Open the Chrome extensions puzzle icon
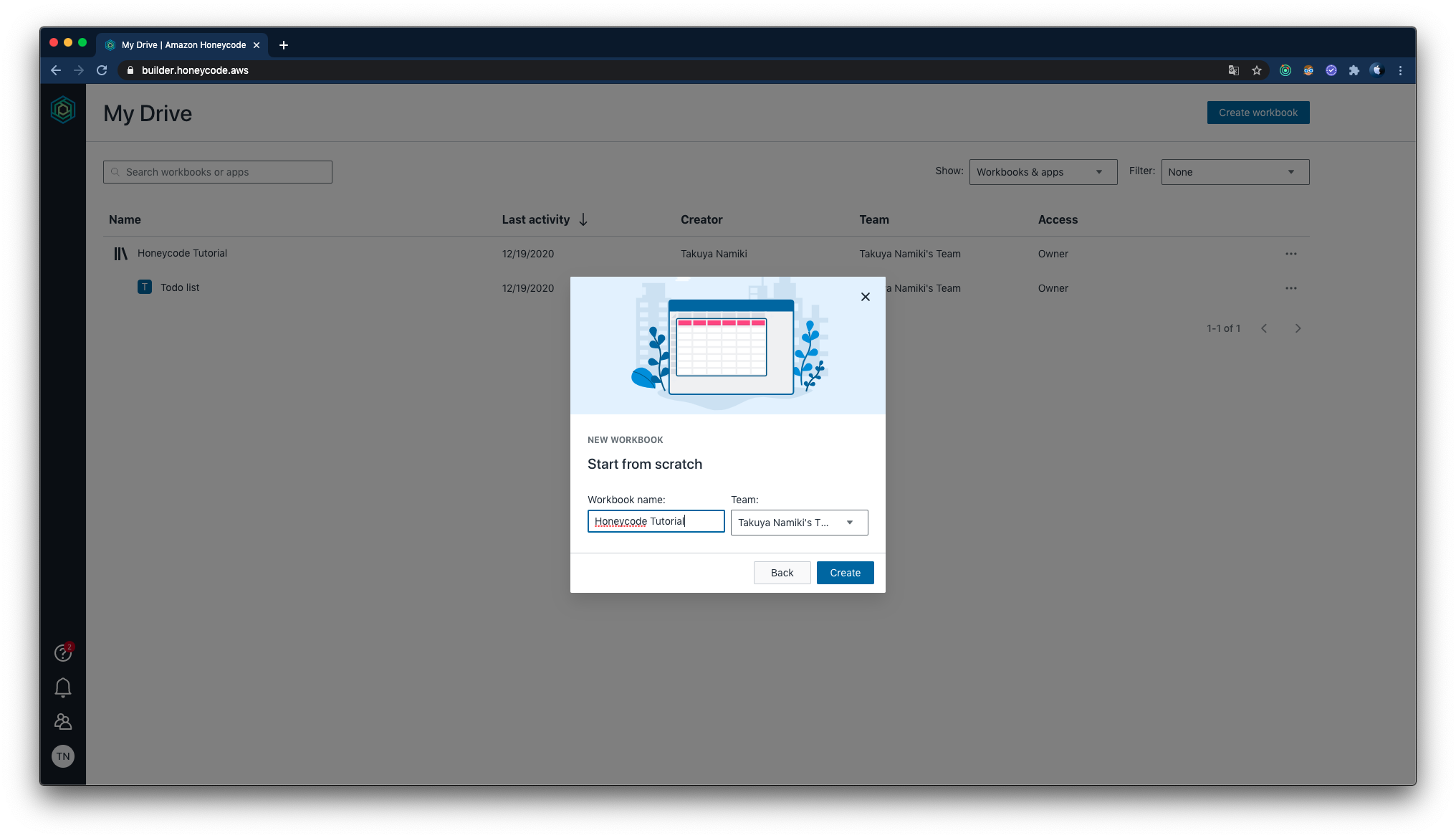Image resolution: width=1456 pixels, height=838 pixels. tap(1354, 70)
